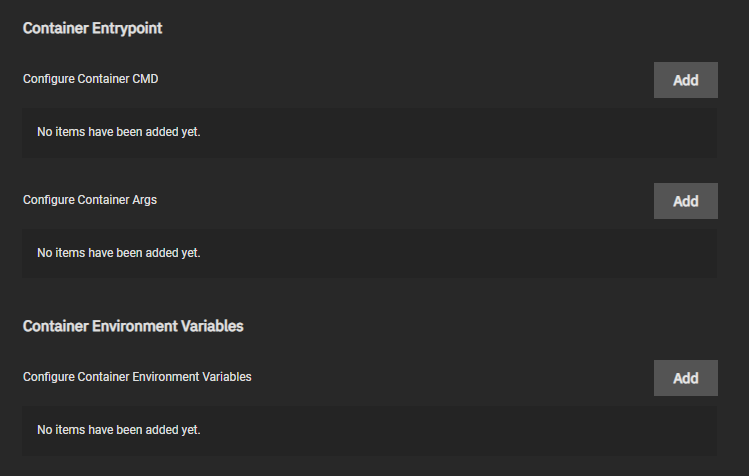Add a Container CMD item
Screen dimensions: 749x476
pyautogui.click(x=685, y=80)
